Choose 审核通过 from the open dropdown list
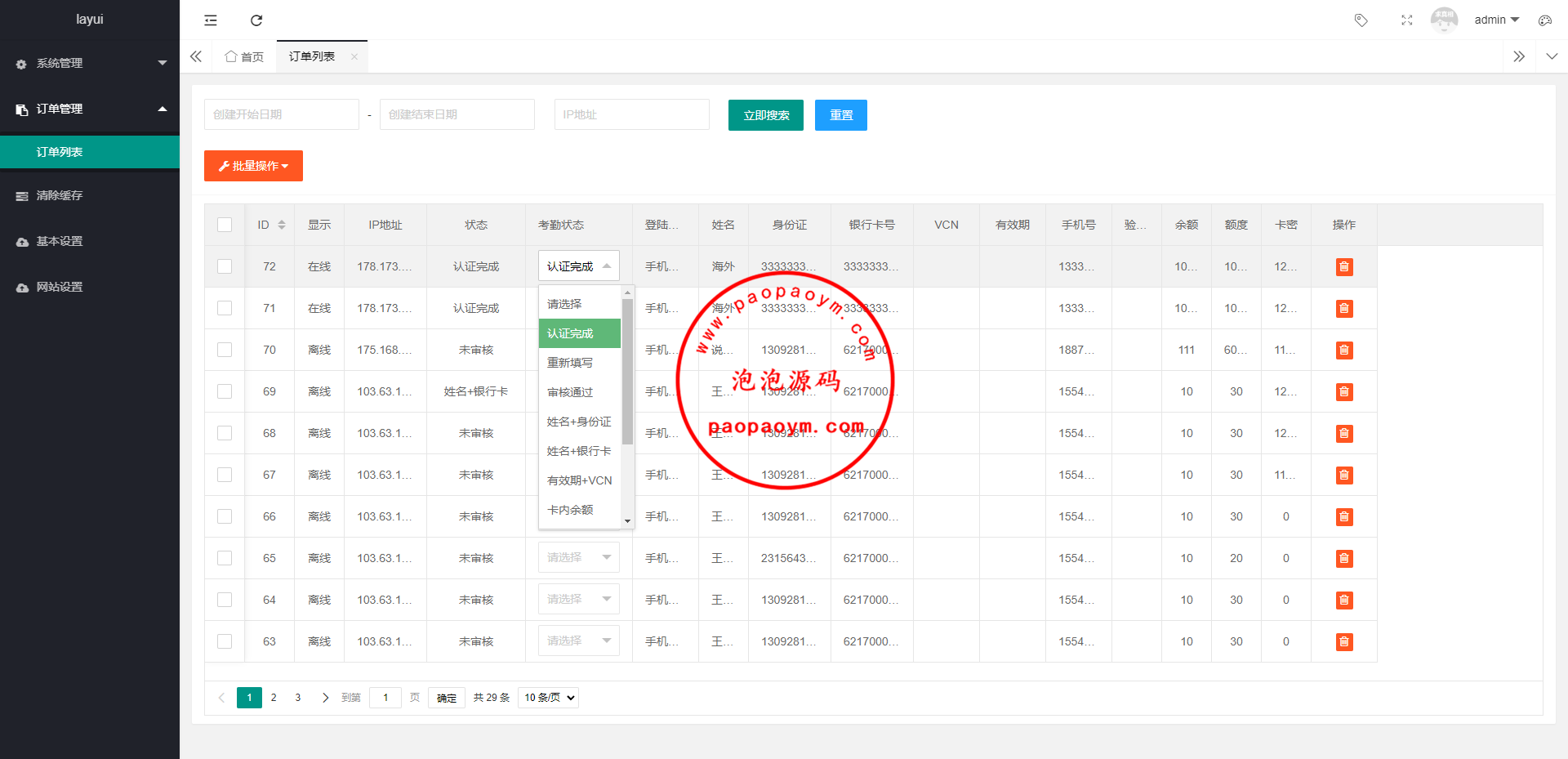Screen dimensions: 1568x759 [x=570, y=392]
